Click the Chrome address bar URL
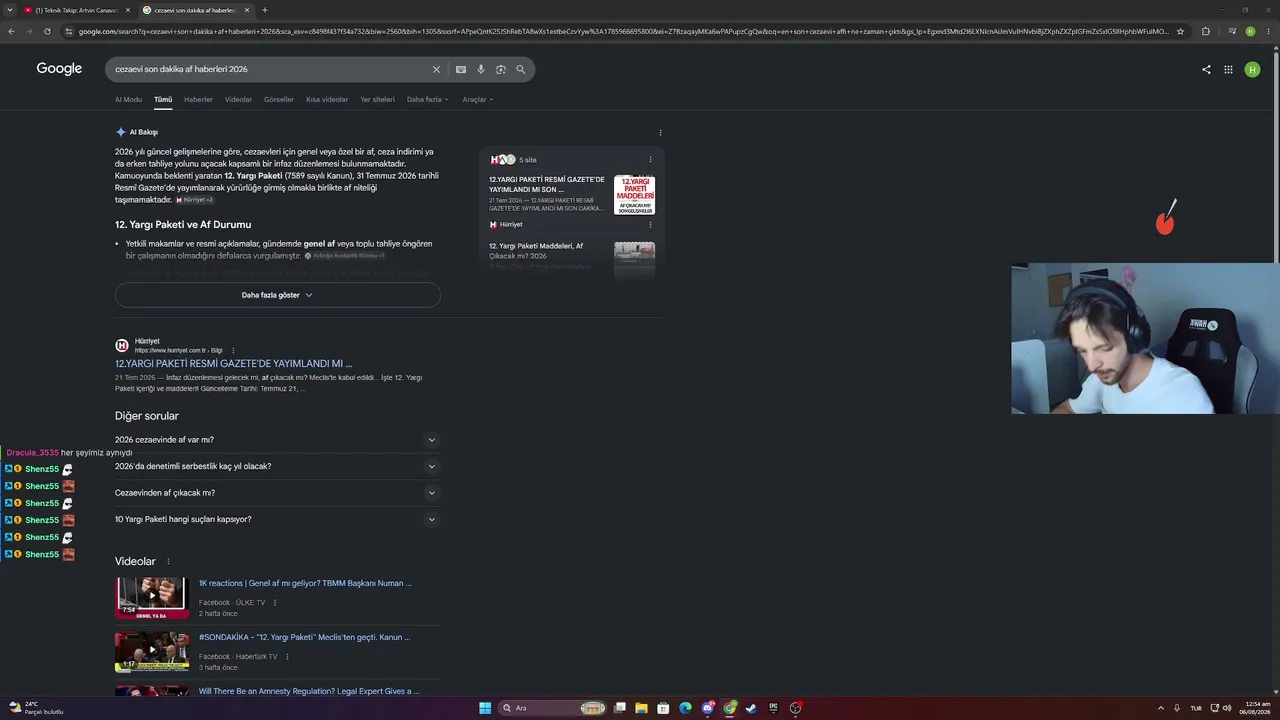 (x=622, y=31)
